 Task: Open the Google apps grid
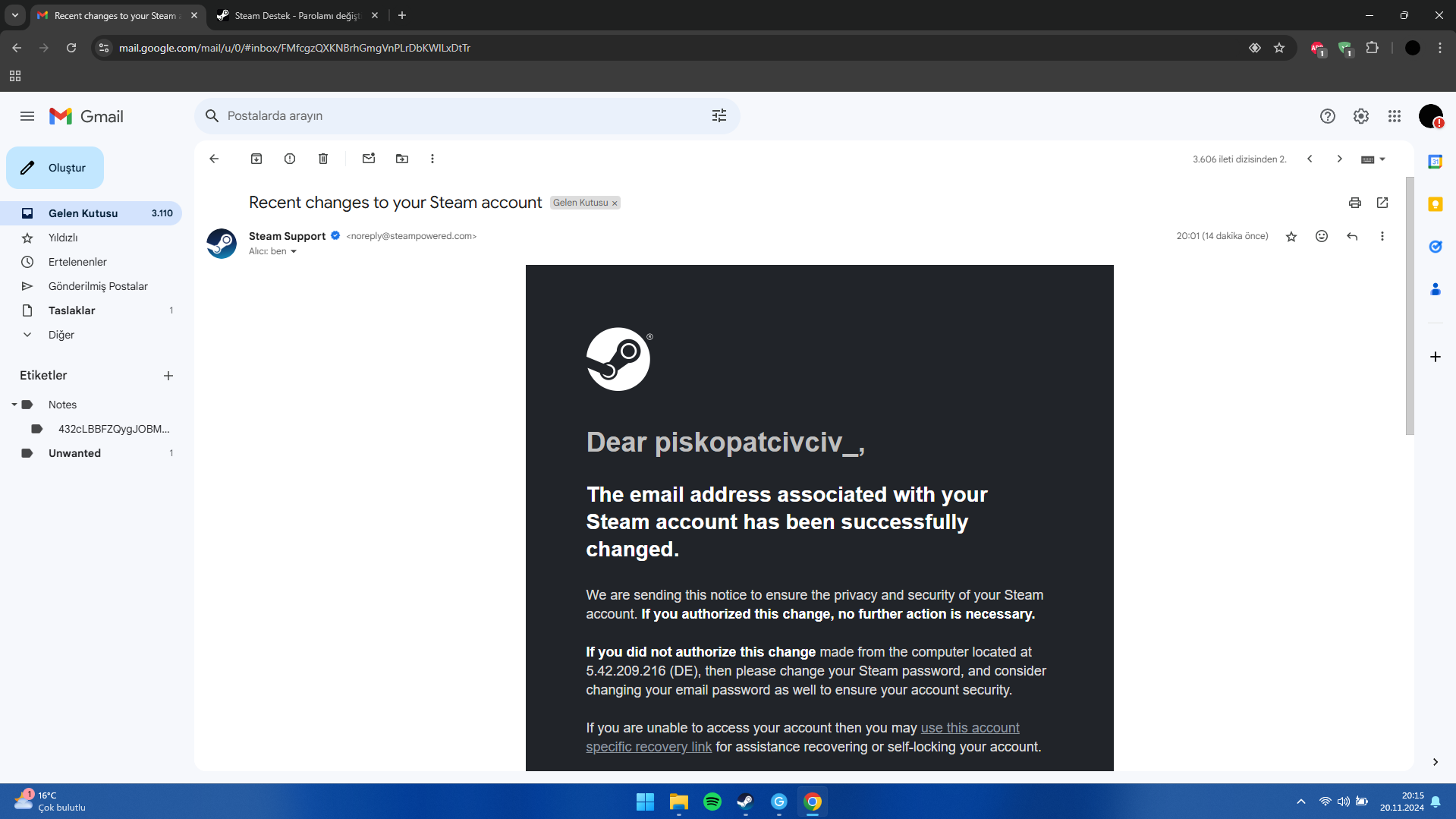point(1395,116)
